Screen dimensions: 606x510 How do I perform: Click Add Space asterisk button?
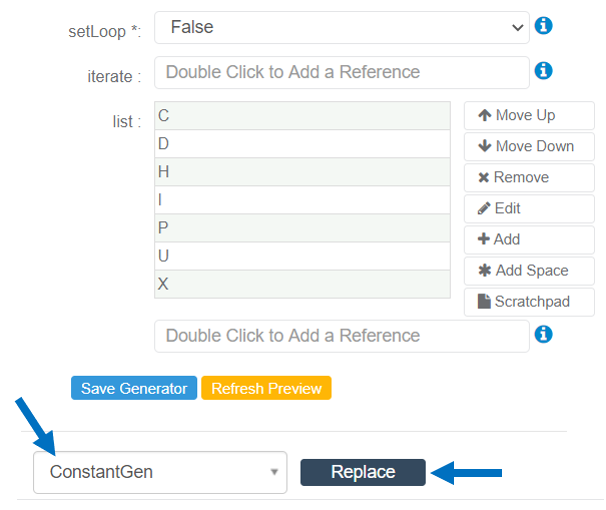[x=529, y=270]
